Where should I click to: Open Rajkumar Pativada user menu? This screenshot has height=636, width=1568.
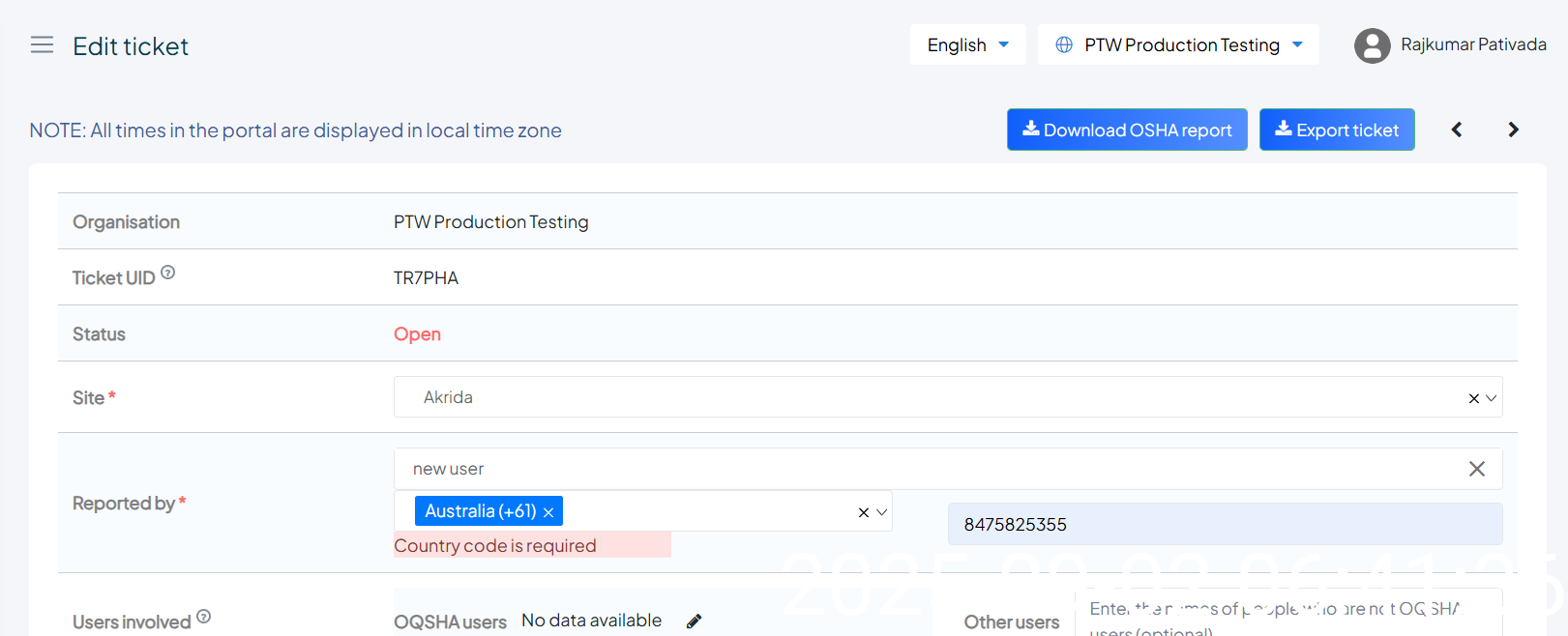click(1472, 45)
